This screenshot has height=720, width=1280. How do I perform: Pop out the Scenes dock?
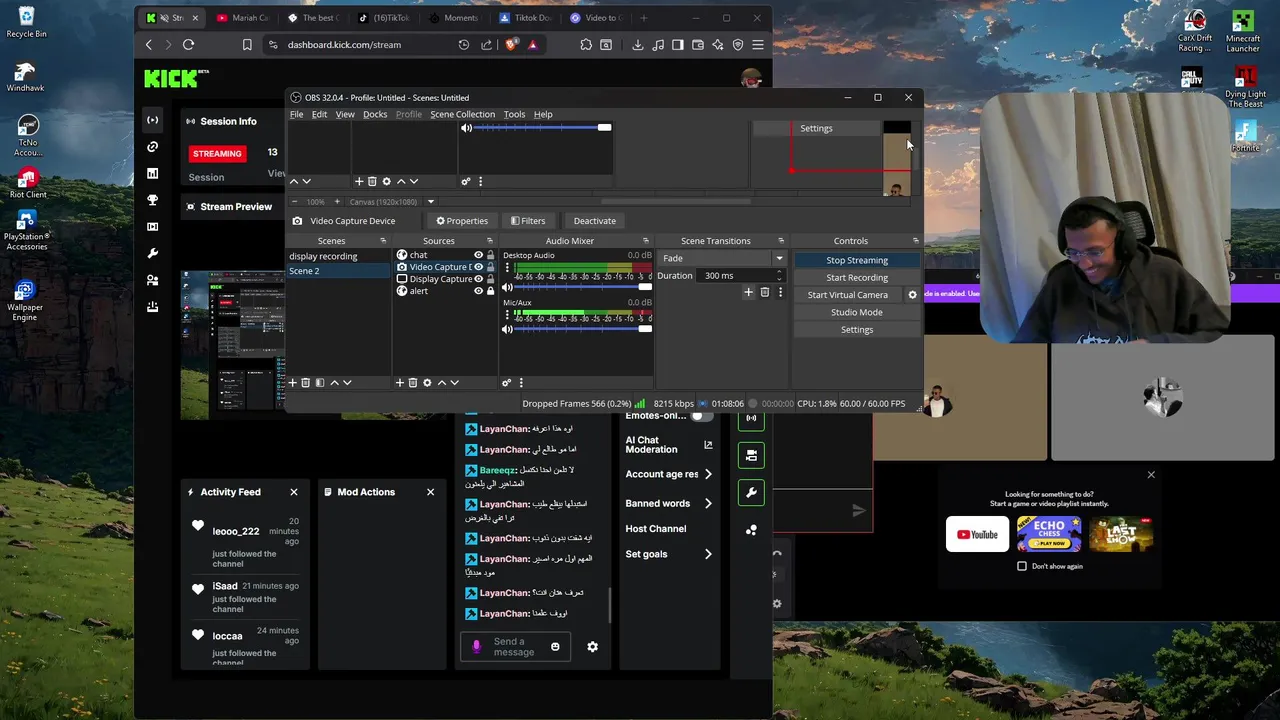382,241
